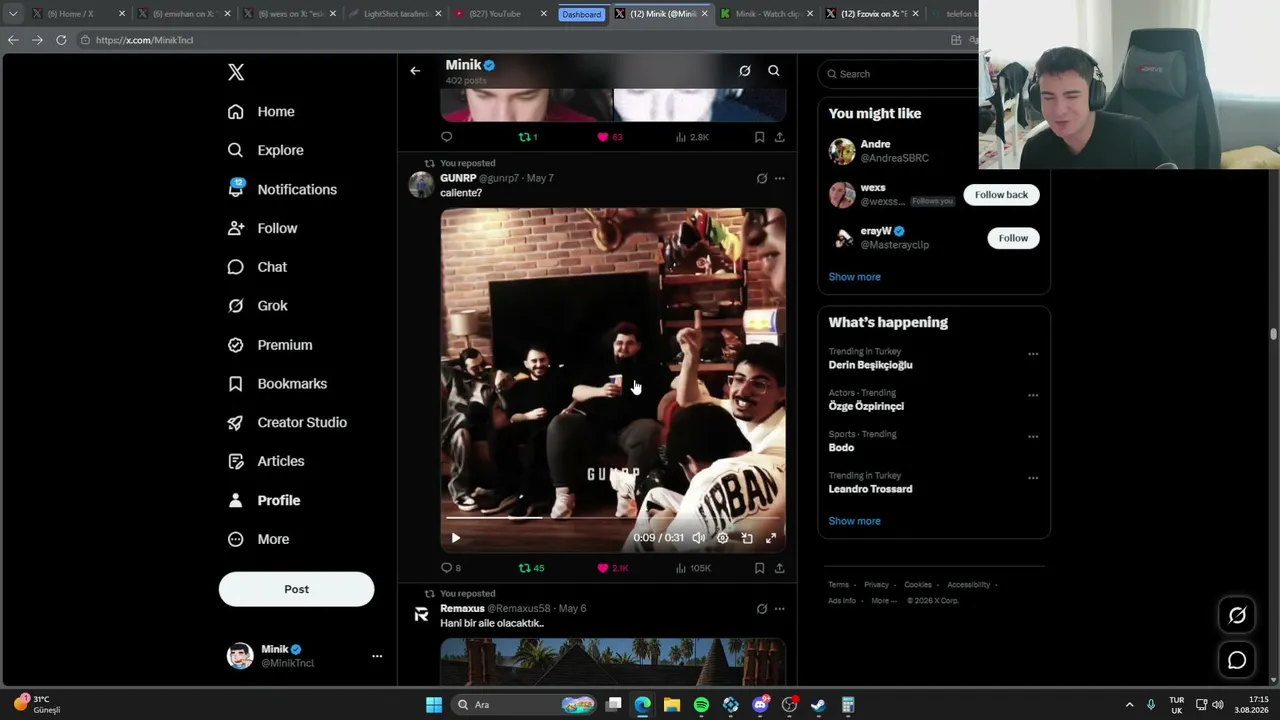Open the video settings gear

pyautogui.click(x=723, y=538)
